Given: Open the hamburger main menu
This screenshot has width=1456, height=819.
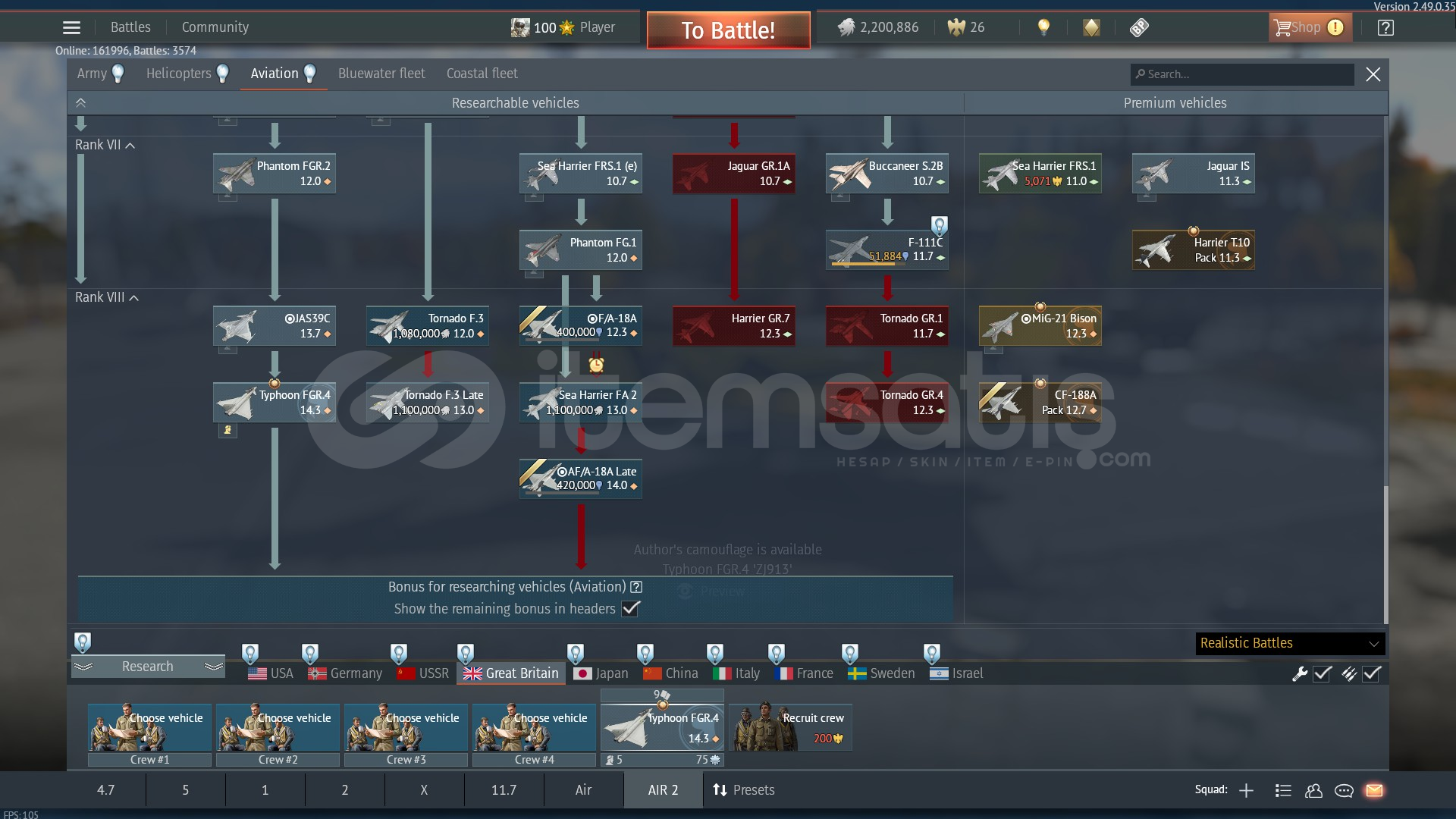Looking at the screenshot, I should pyautogui.click(x=71, y=28).
